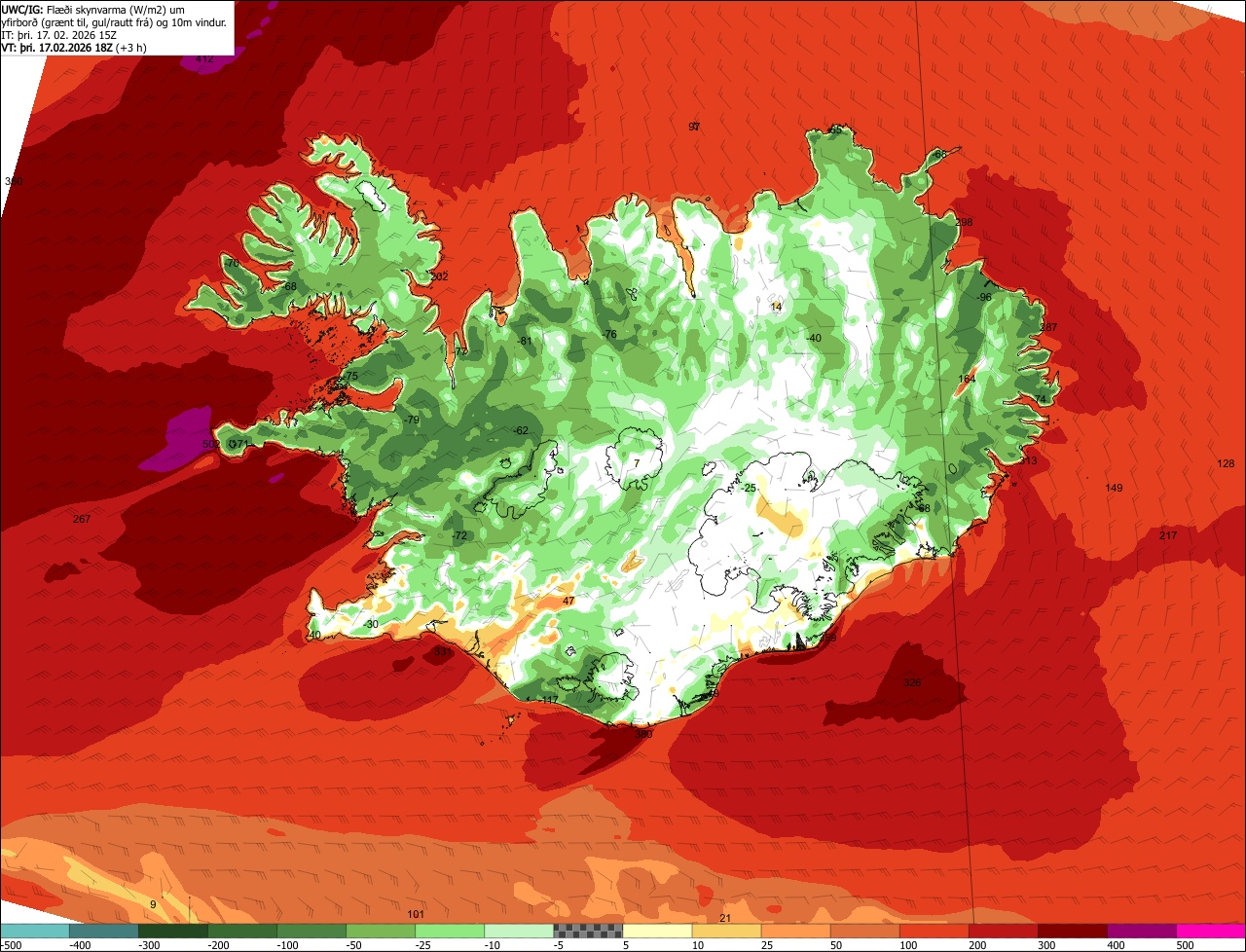Click the 7 value on Hofsjökull glacier
Screen dimensions: 1246x952
[x=636, y=462]
